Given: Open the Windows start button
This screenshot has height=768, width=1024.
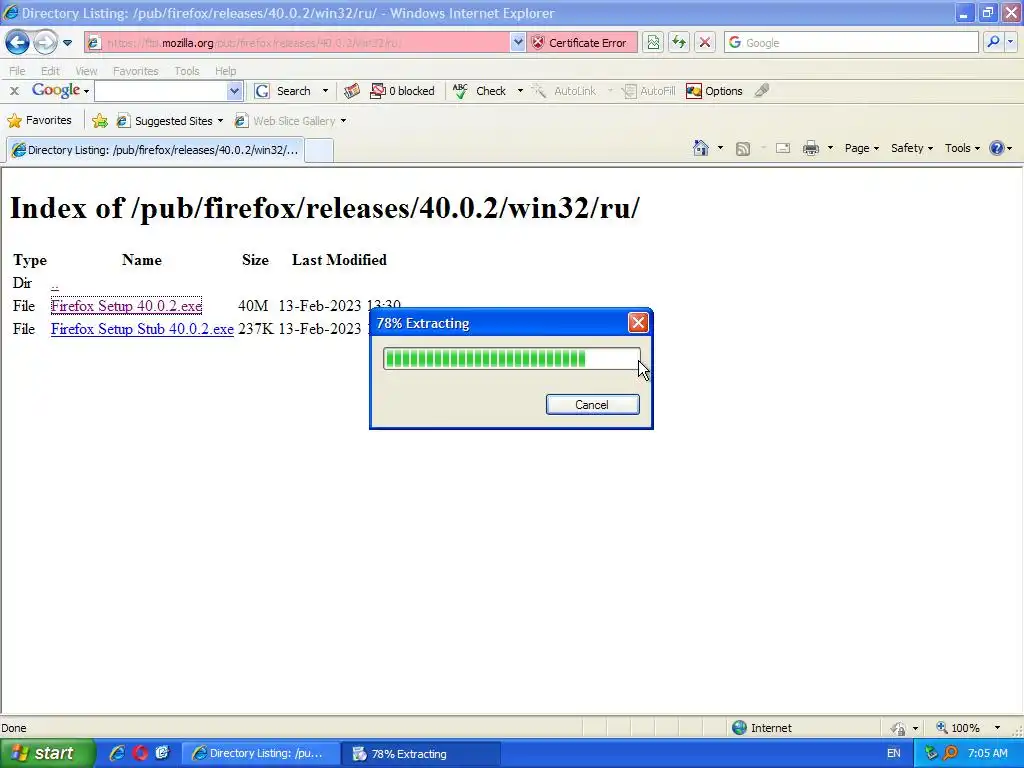Looking at the screenshot, I should pyautogui.click(x=47, y=753).
